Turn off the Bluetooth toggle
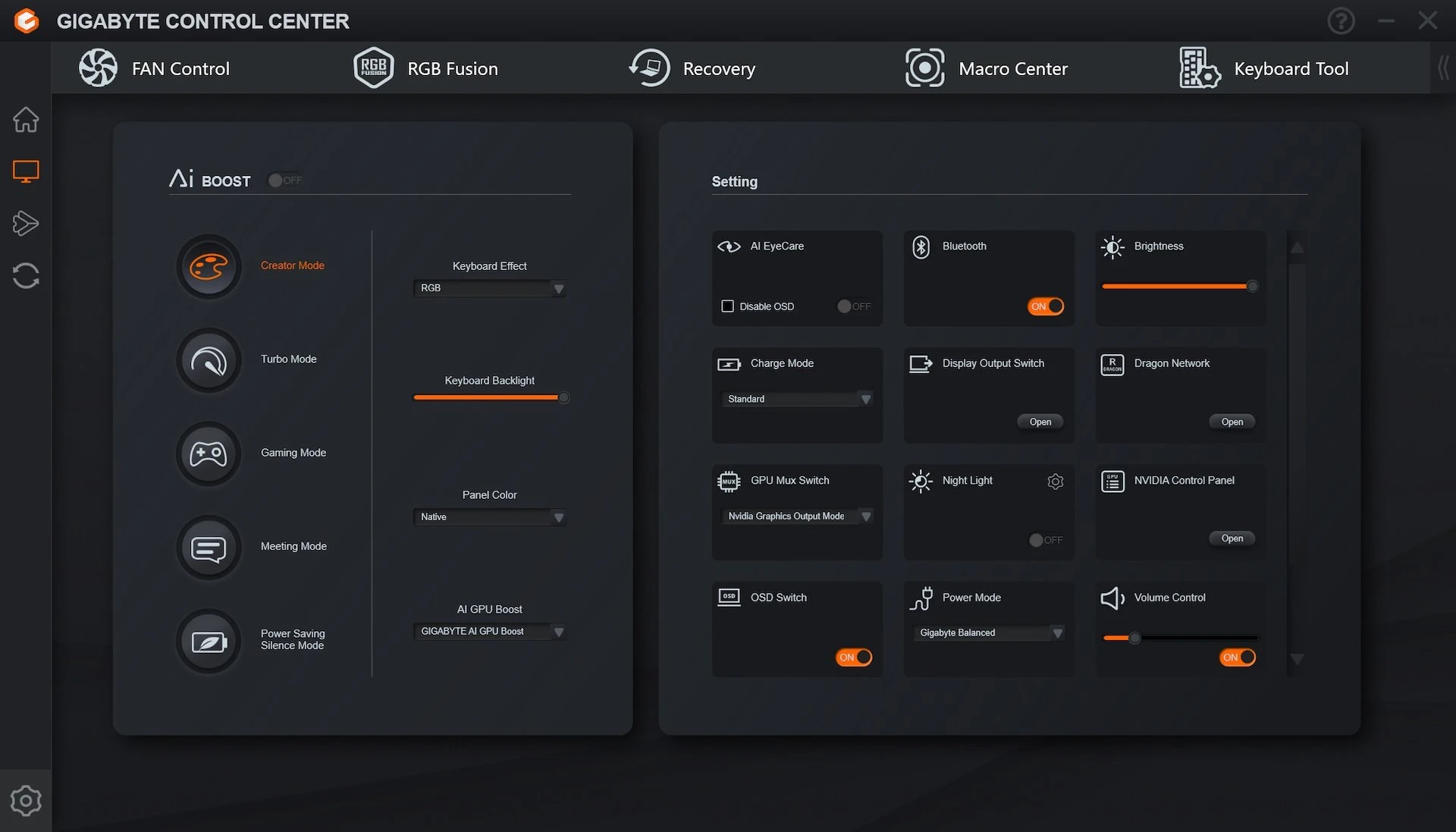 (1046, 306)
